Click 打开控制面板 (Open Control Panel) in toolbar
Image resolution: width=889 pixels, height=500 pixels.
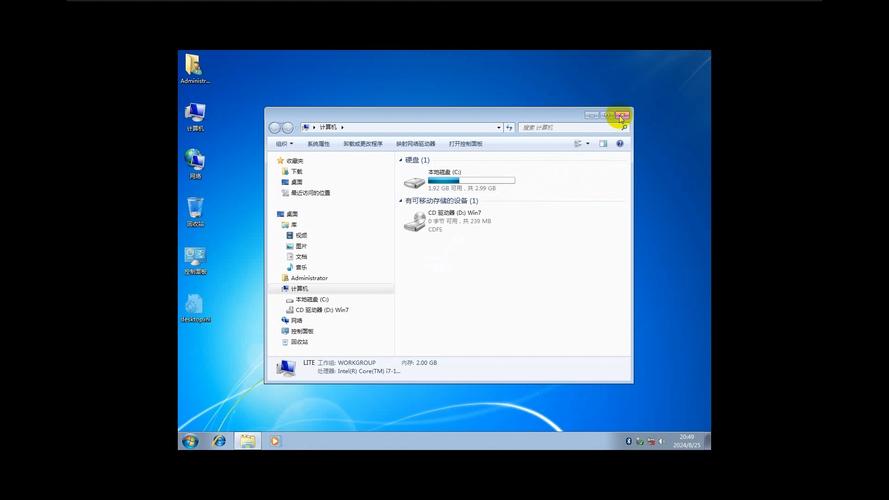coord(465,144)
